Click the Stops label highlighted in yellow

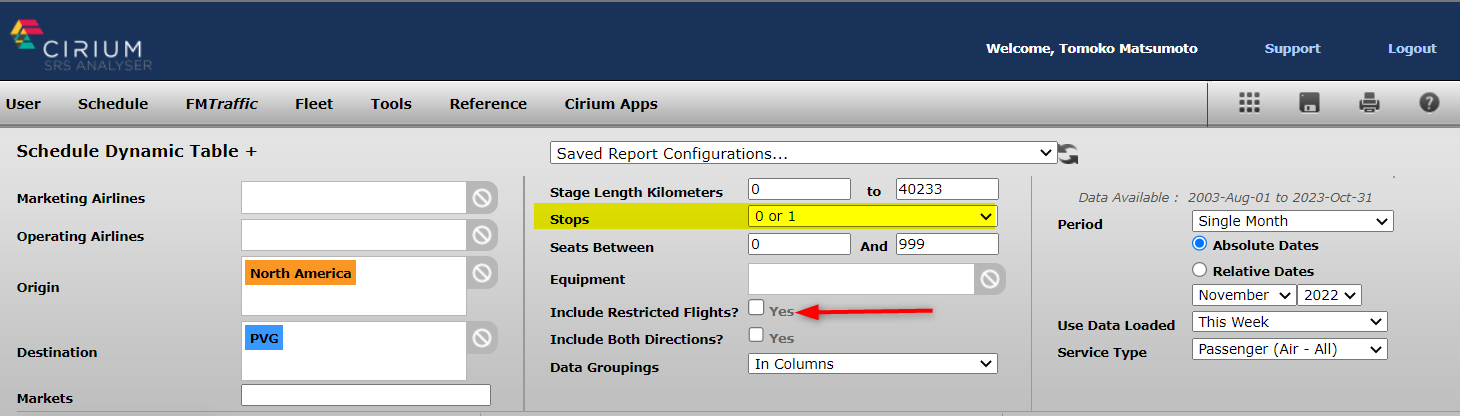(569, 218)
